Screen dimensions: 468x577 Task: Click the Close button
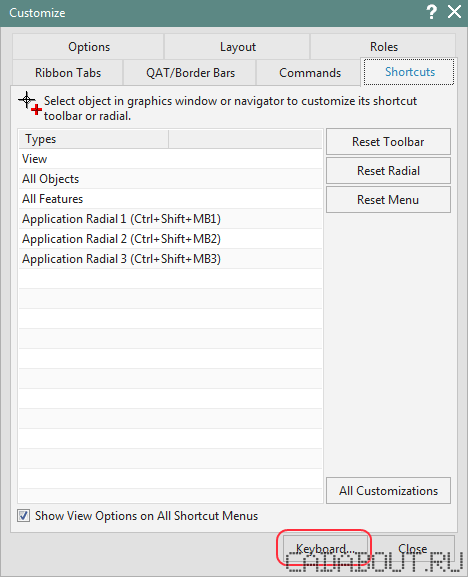pyautogui.click(x=412, y=549)
